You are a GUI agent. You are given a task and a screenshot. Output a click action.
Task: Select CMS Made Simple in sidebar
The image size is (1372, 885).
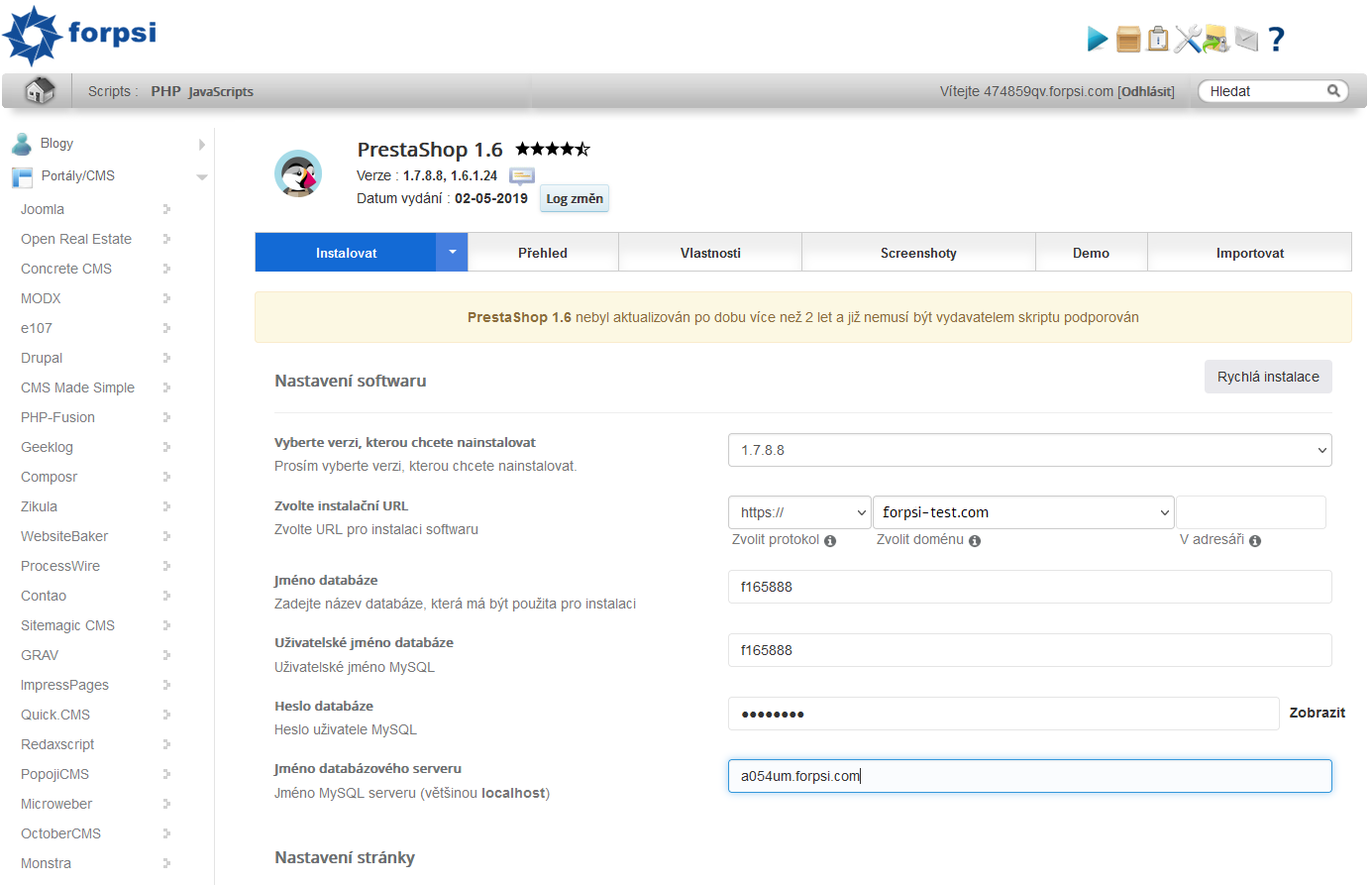[x=77, y=387]
